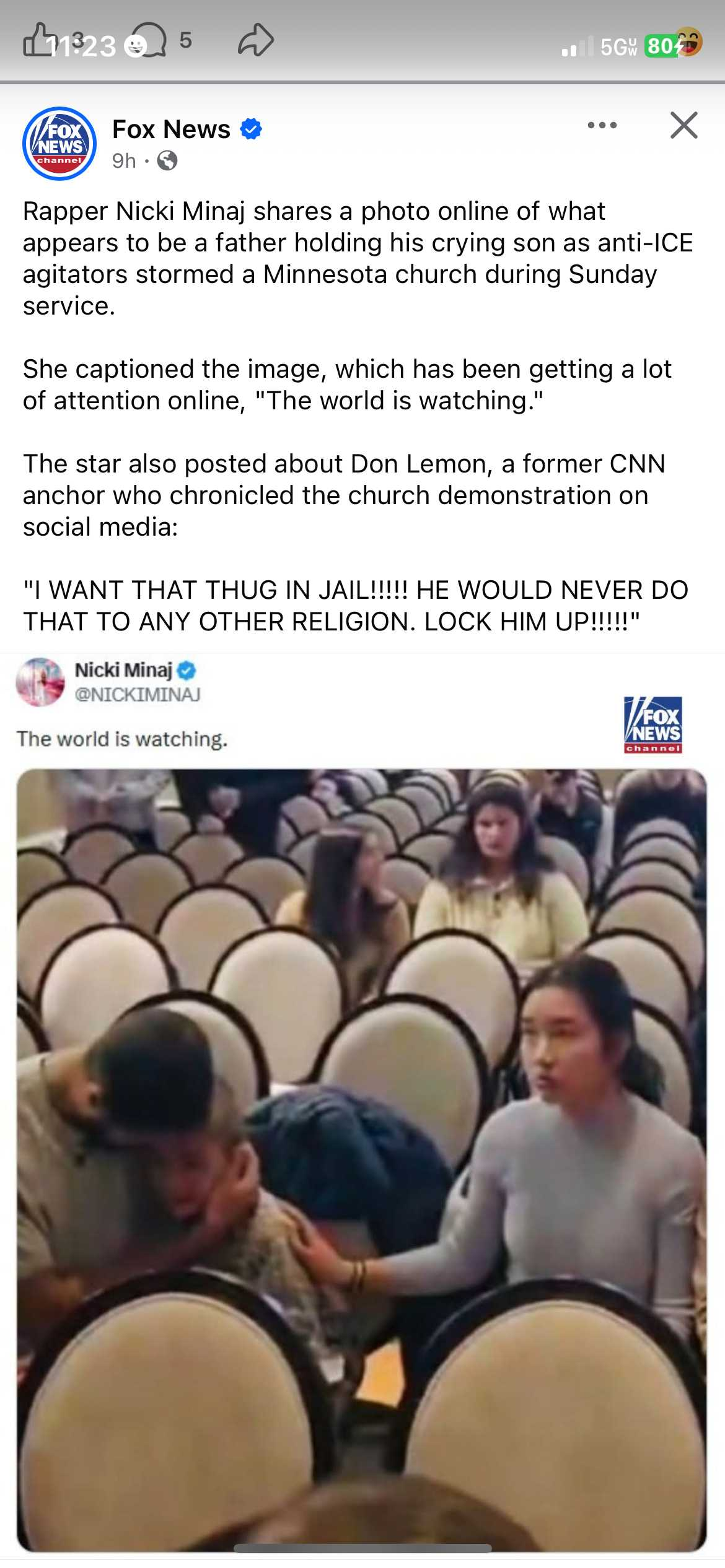Tap Nicki Minaj verified check badge
The width and height of the screenshot is (725, 1568).
[x=187, y=670]
